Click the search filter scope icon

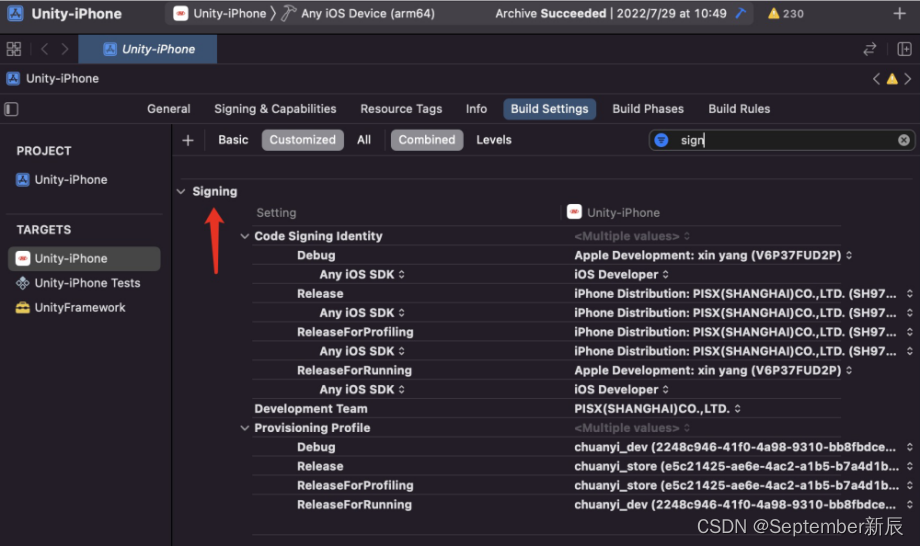[x=661, y=140]
